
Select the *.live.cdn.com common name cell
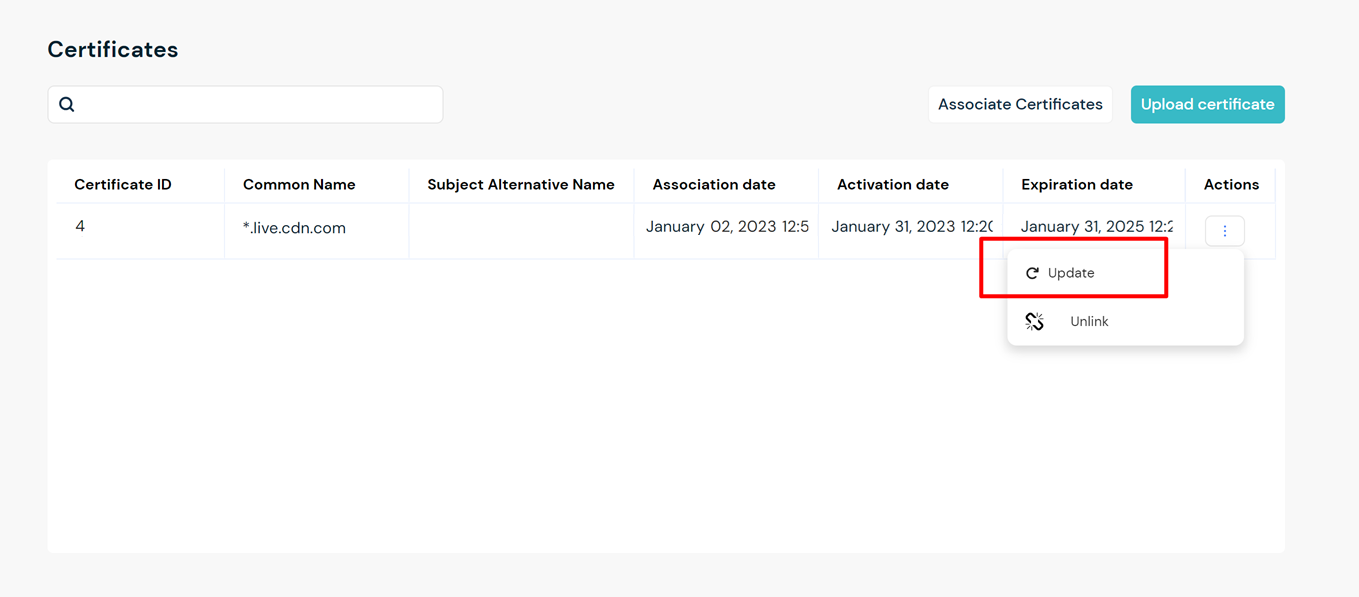(x=317, y=231)
